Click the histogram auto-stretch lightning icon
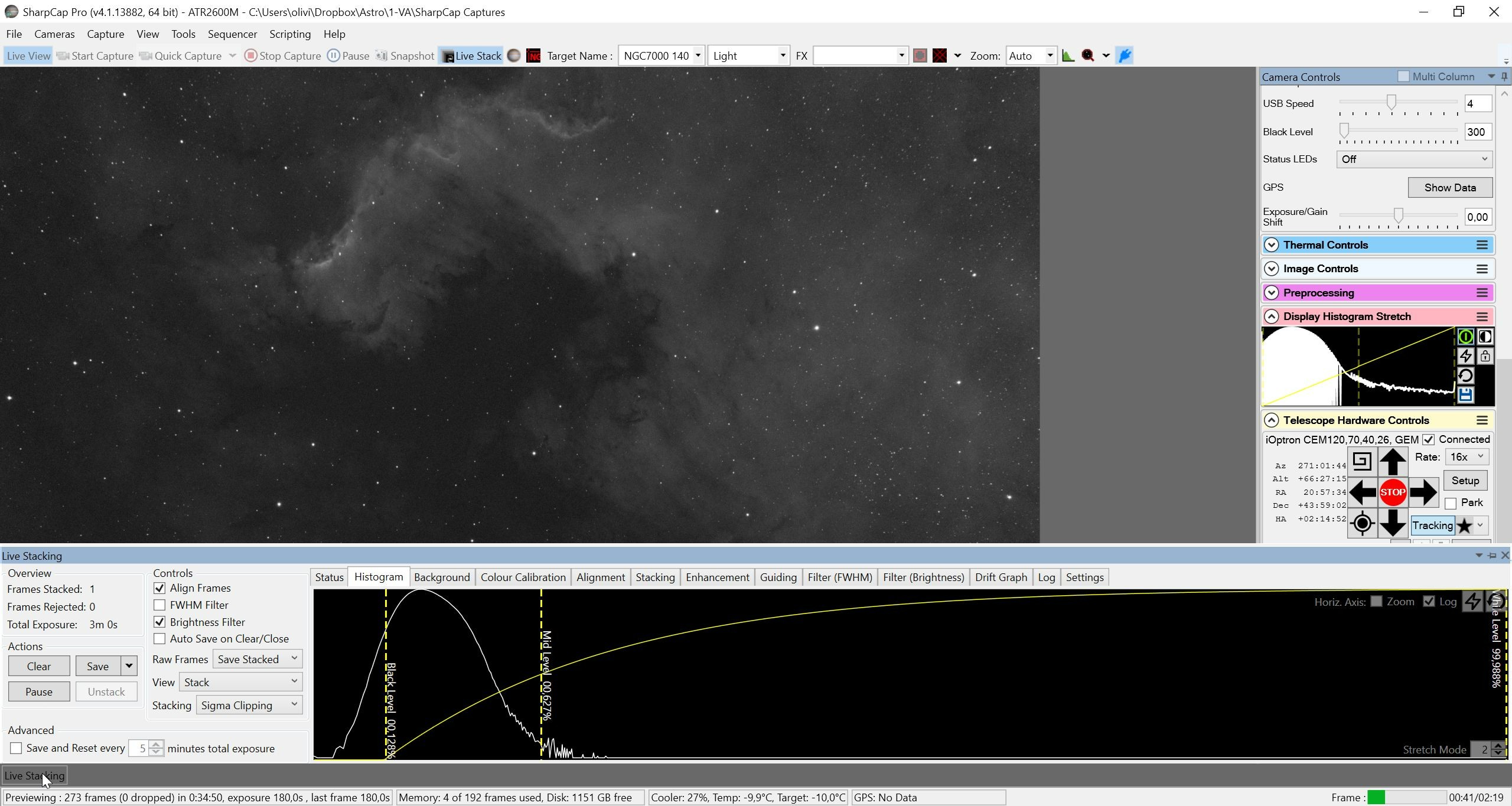Screen dimensions: 1512x806 pos(1465,356)
